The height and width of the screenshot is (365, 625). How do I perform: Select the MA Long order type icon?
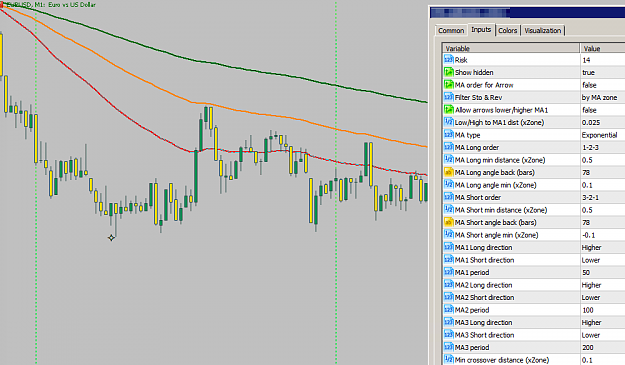pyautogui.click(x=448, y=147)
